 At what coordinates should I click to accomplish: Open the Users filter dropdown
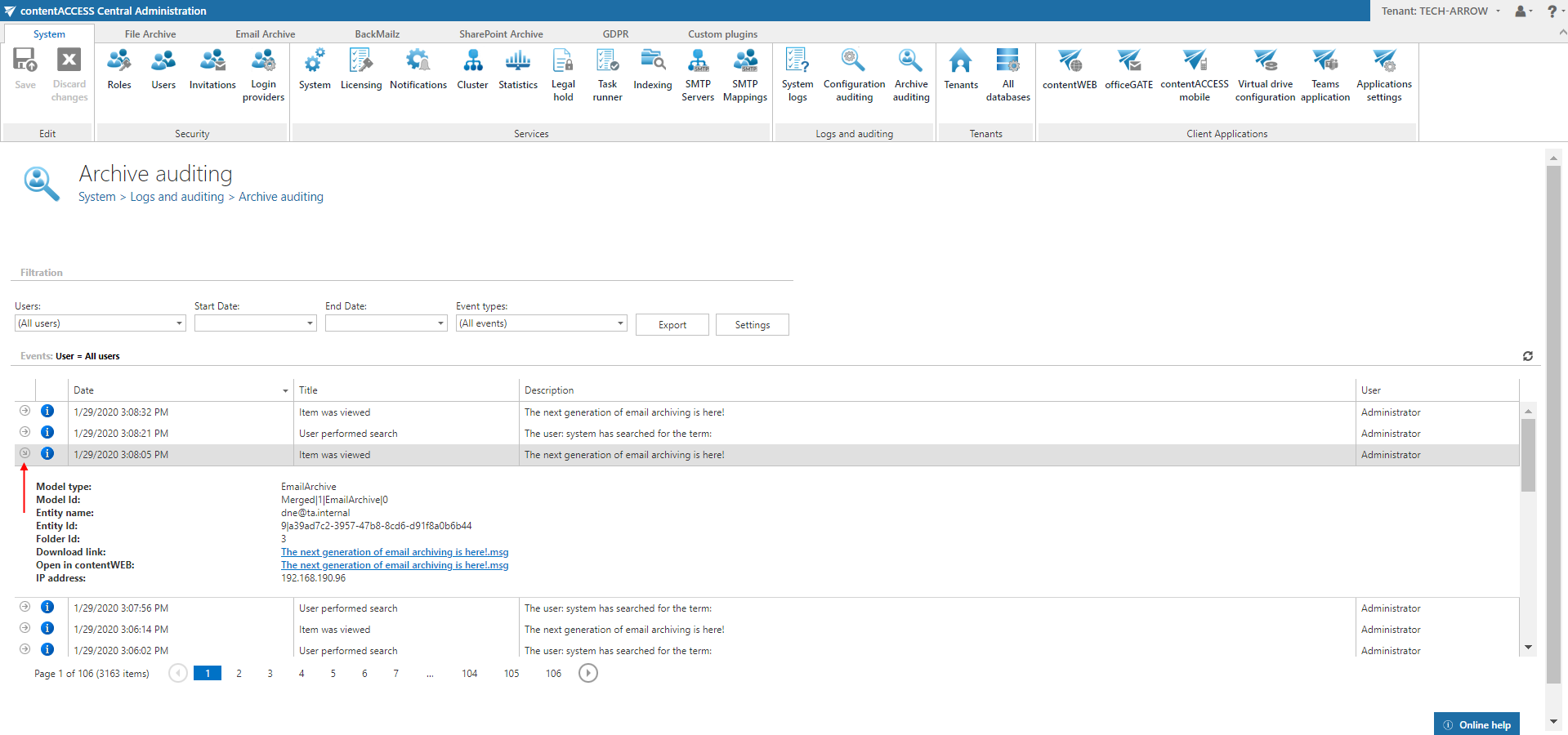tap(179, 323)
